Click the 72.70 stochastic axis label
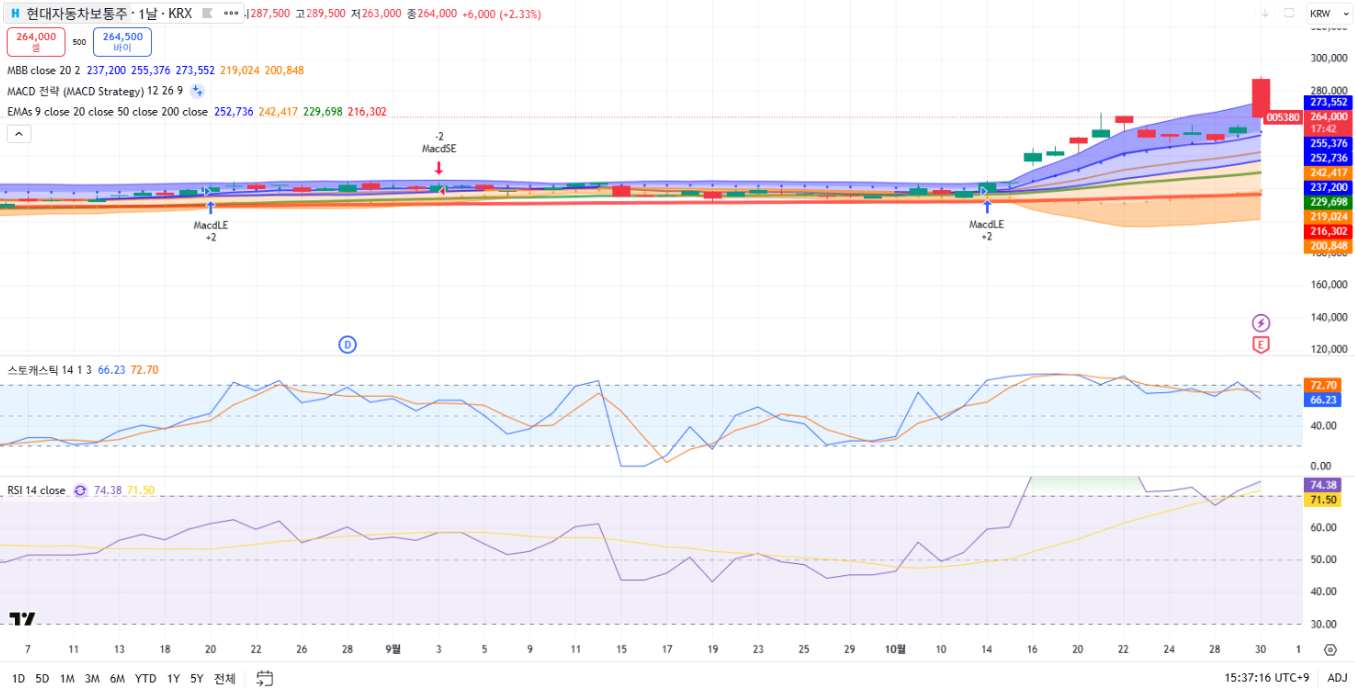The image size is (1355, 693). [1323, 385]
